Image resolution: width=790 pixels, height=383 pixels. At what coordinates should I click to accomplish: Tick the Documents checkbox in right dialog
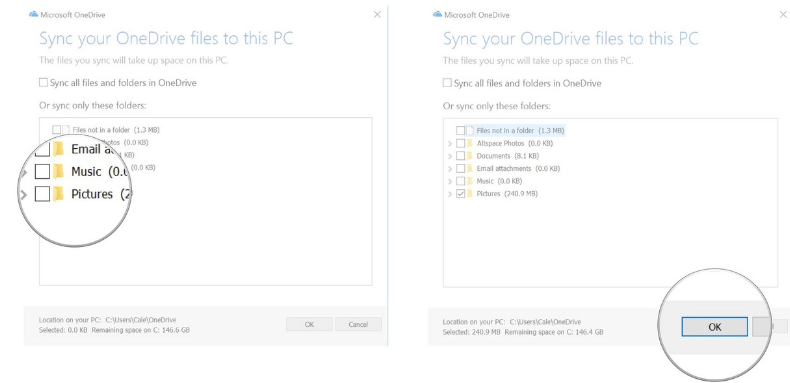pos(460,156)
